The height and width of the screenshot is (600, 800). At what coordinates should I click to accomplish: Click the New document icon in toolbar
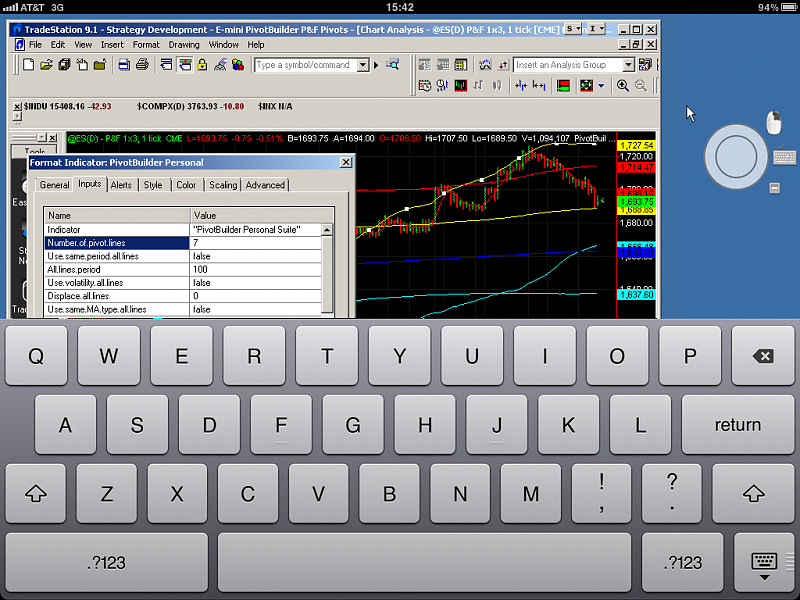28,65
